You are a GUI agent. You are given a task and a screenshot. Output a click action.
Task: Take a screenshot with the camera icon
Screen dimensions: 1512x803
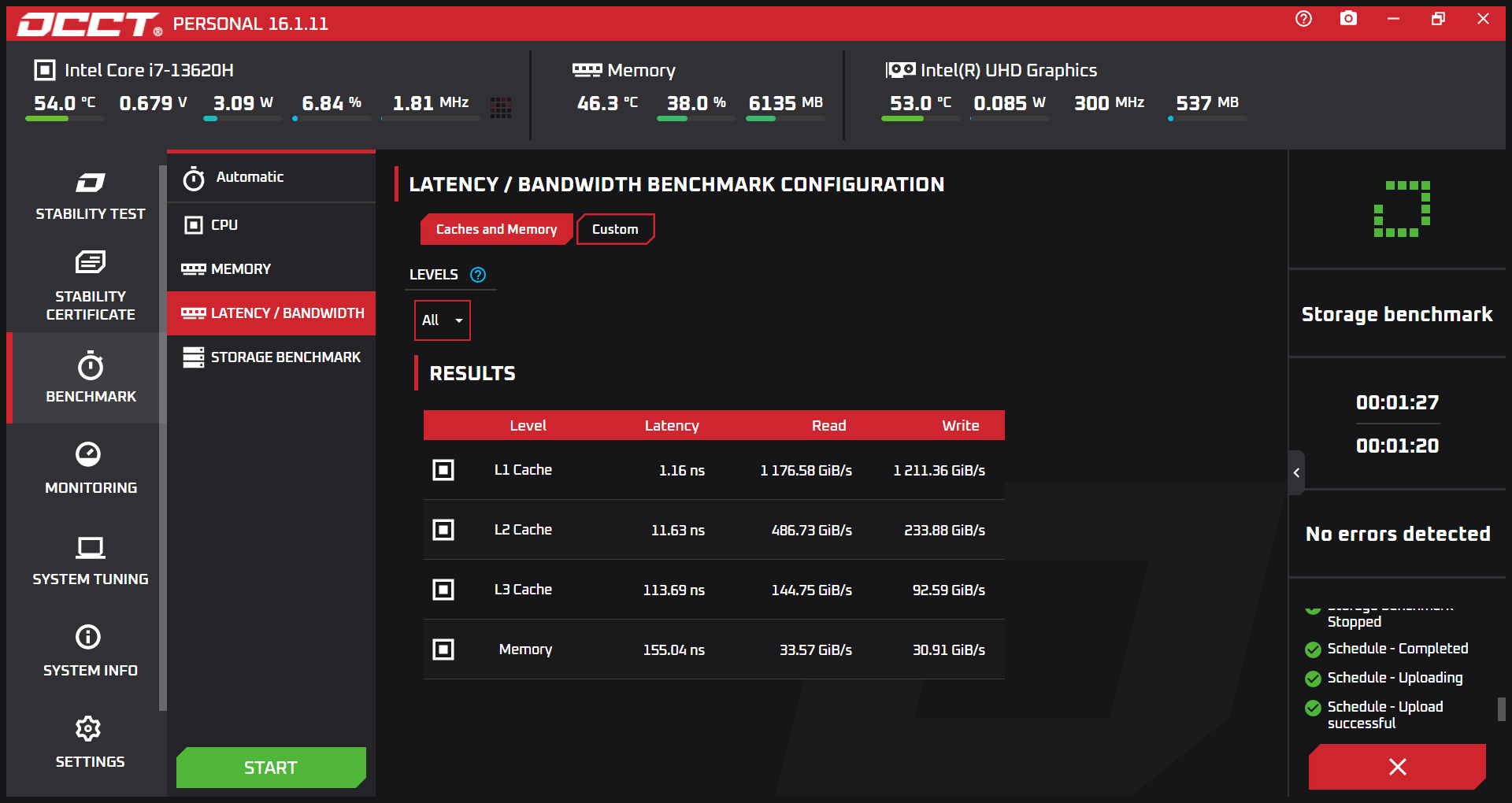[1348, 18]
